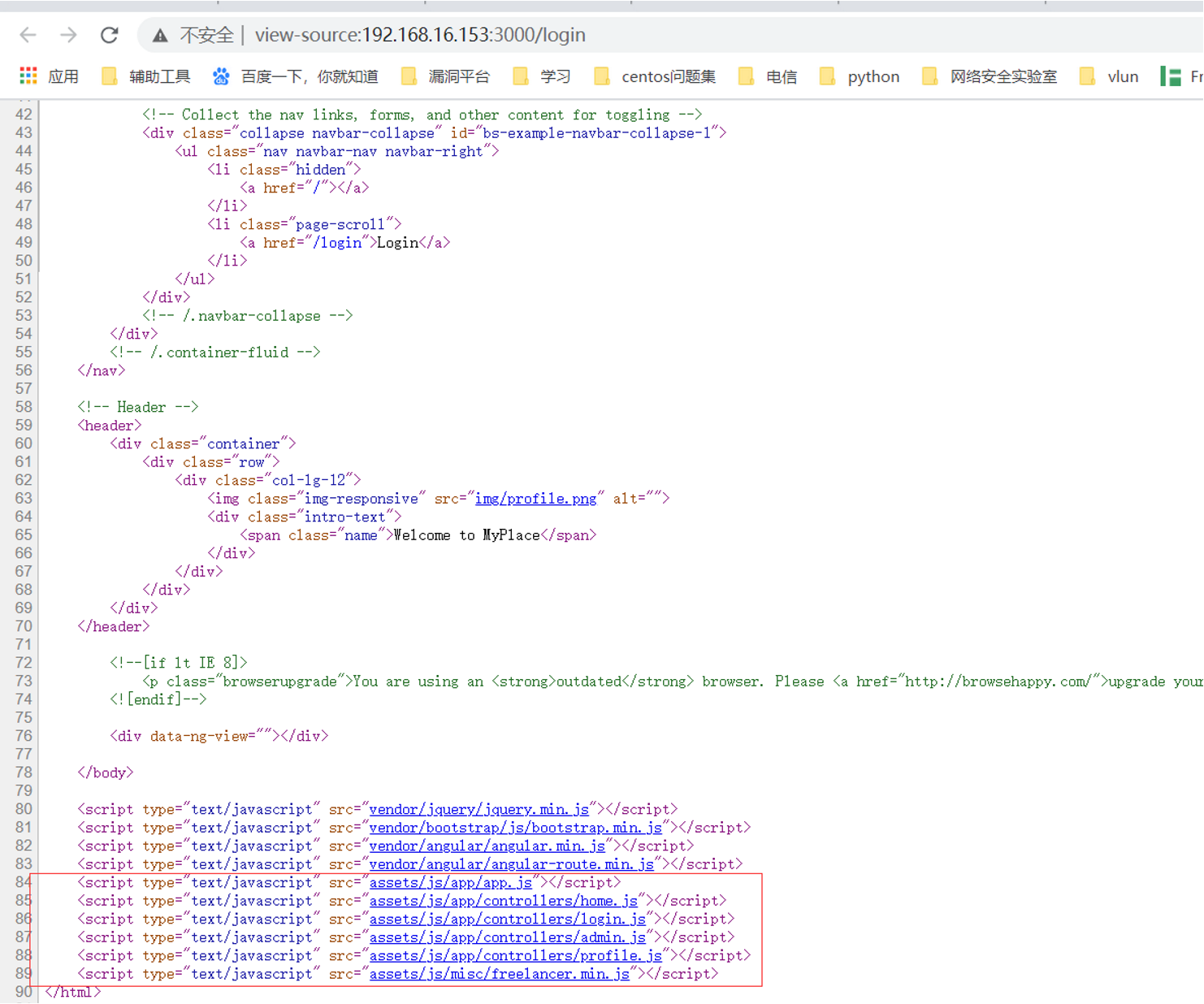Click the 'data-ng-view' div line

[x=219, y=736]
